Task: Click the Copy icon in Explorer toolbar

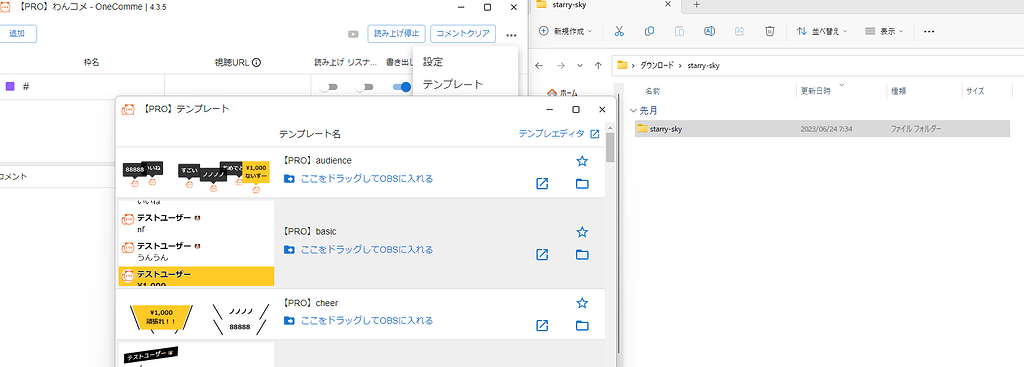Action: pos(649,31)
